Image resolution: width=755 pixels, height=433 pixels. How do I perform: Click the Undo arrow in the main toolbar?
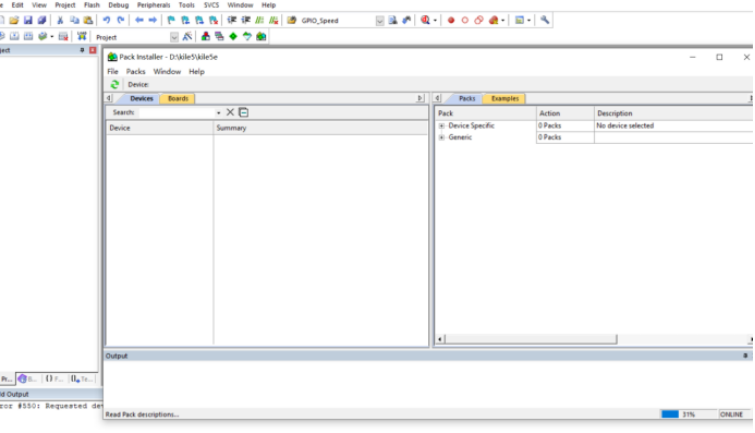pos(106,20)
